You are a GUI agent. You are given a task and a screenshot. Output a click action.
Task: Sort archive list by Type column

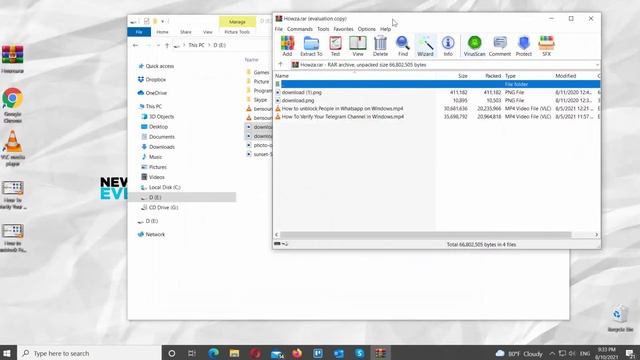pos(510,76)
